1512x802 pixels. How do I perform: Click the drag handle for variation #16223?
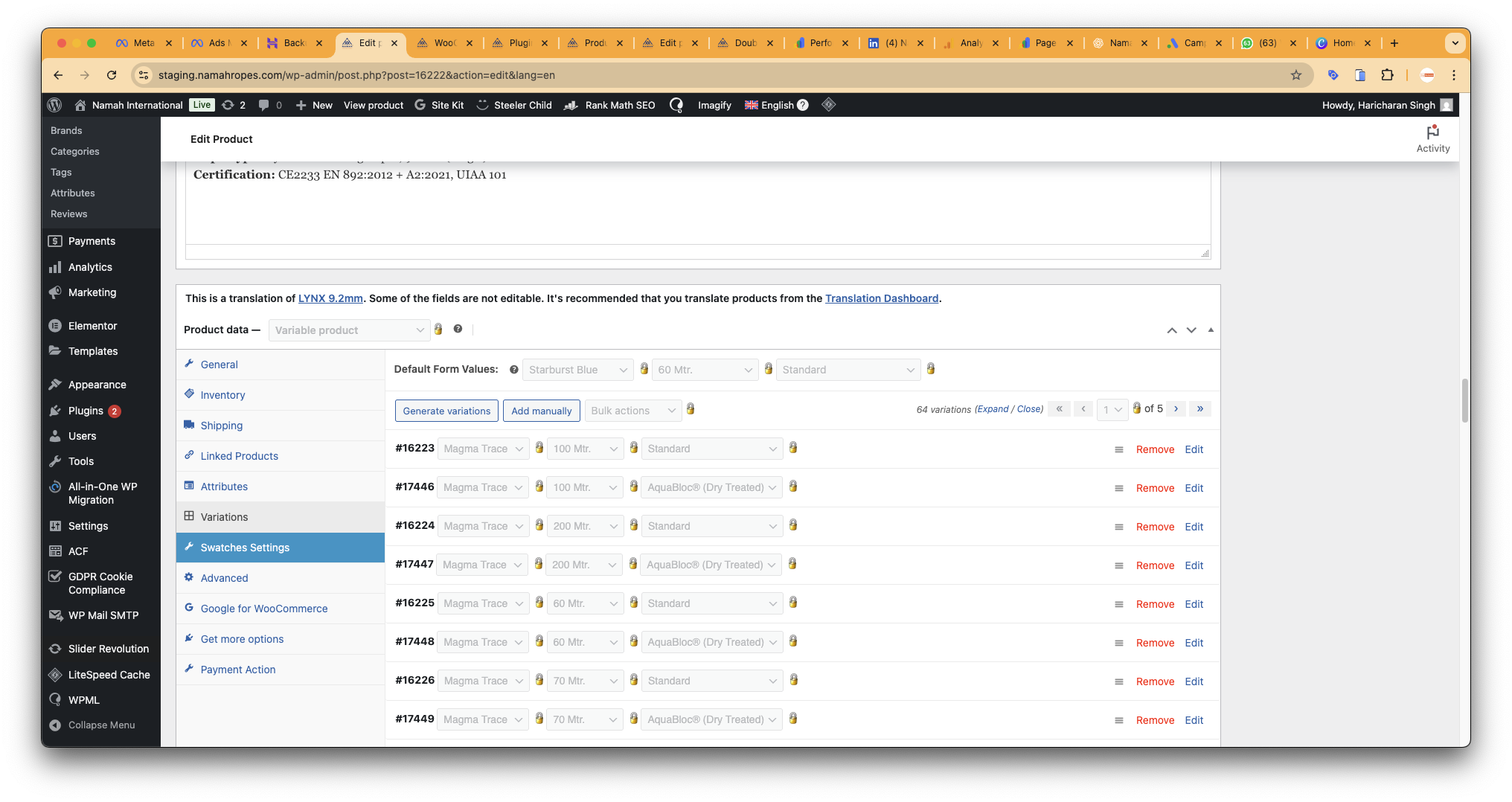click(1118, 449)
